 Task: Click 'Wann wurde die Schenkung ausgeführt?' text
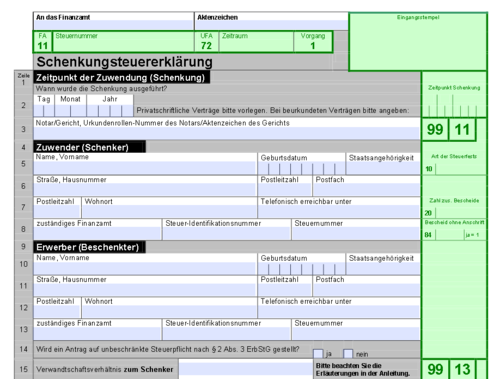[101, 89]
